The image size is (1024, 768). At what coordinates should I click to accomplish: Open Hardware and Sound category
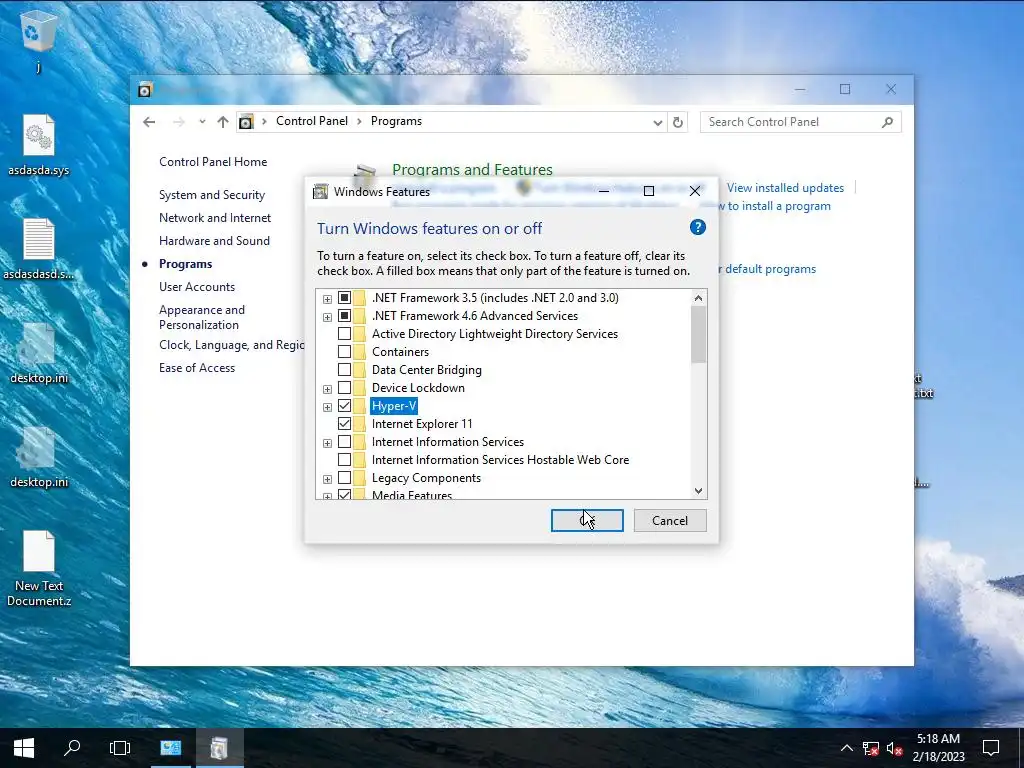(x=214, y=240)
